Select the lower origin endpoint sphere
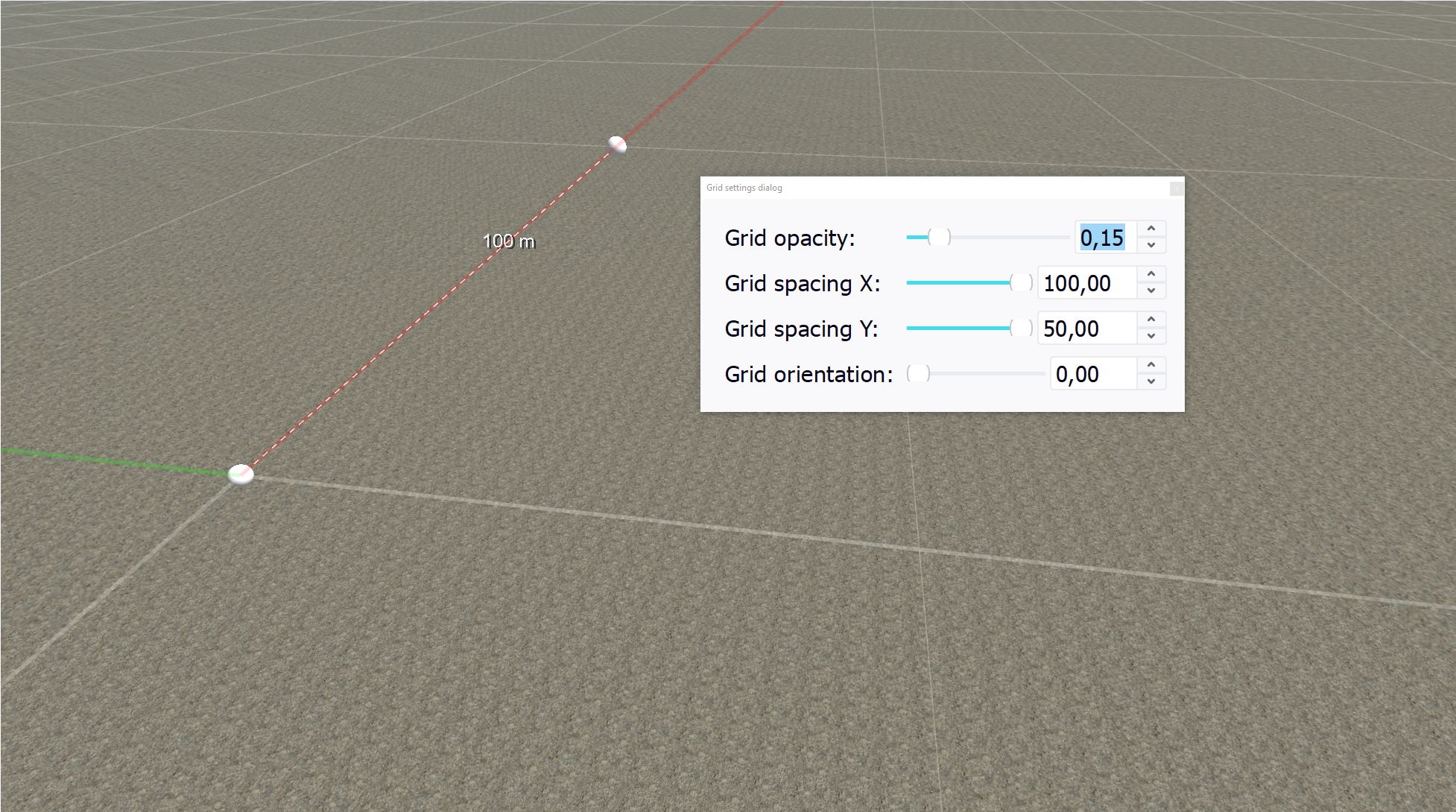The height and width of the screenshot is (812, 1456). point(241,474)
